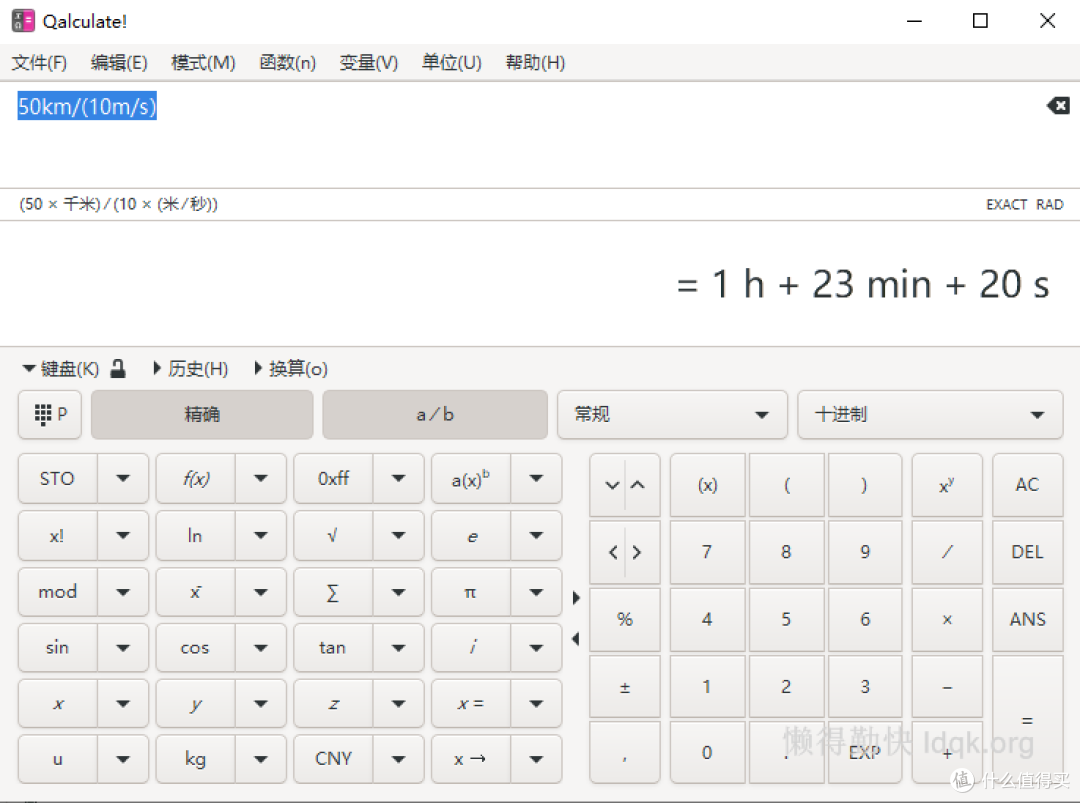Click the division / button
The width and height of the screenshot is (1080, 803).
(x=947, y=552)
